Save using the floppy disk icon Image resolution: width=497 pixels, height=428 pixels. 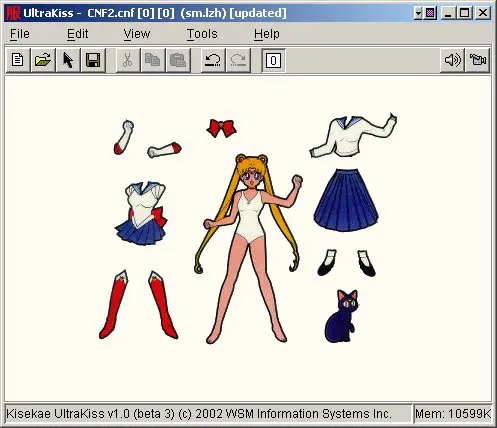coord(93,60)
